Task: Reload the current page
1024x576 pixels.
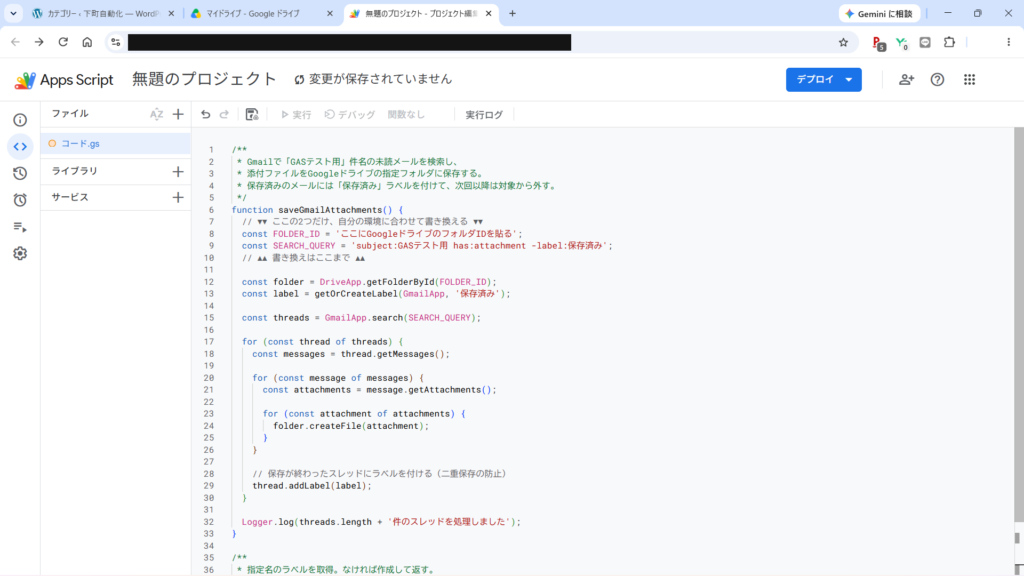Action: (63, 42)
